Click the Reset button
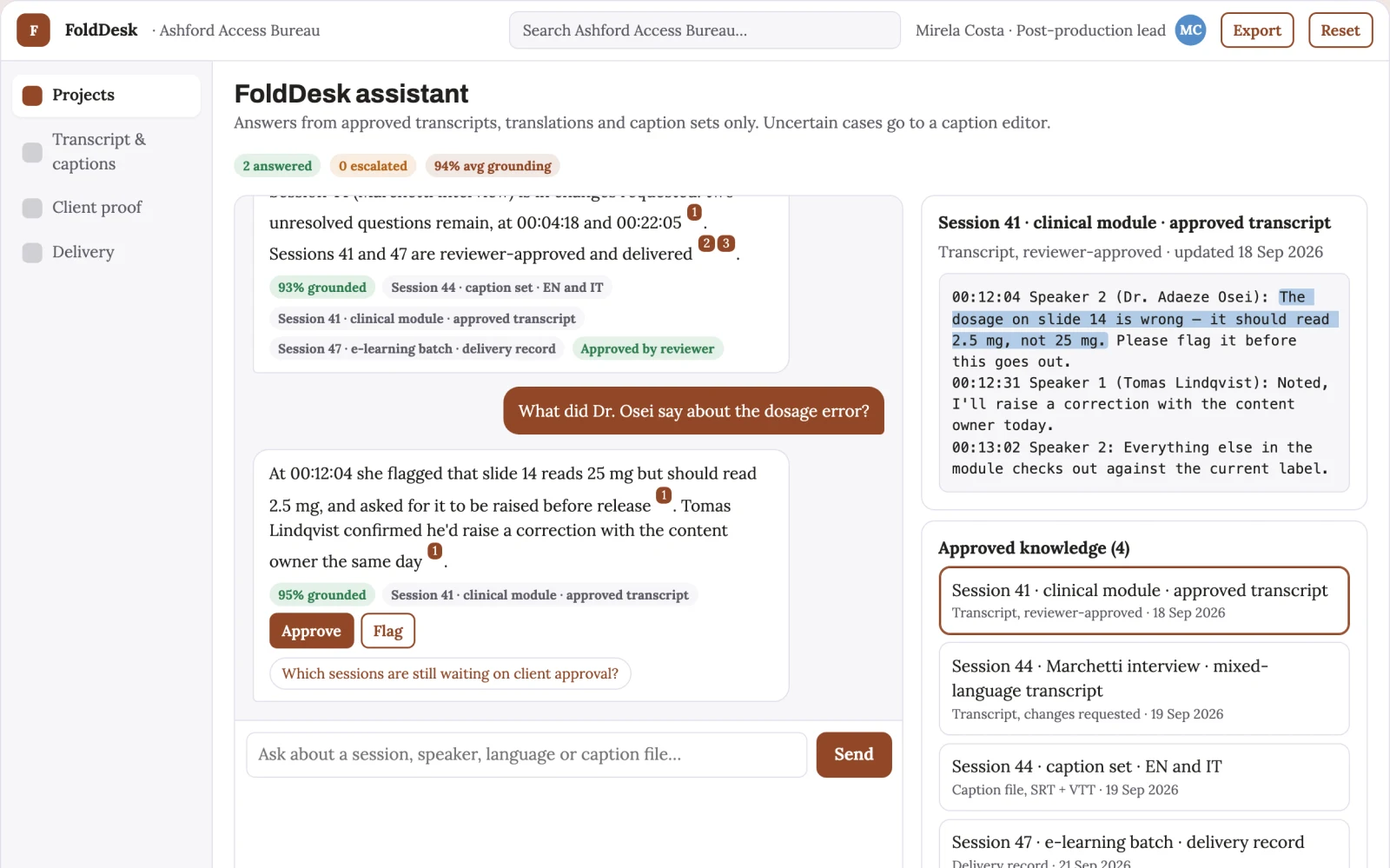The height and width of the screenshot is (868, 1390). click(1340, 30)
